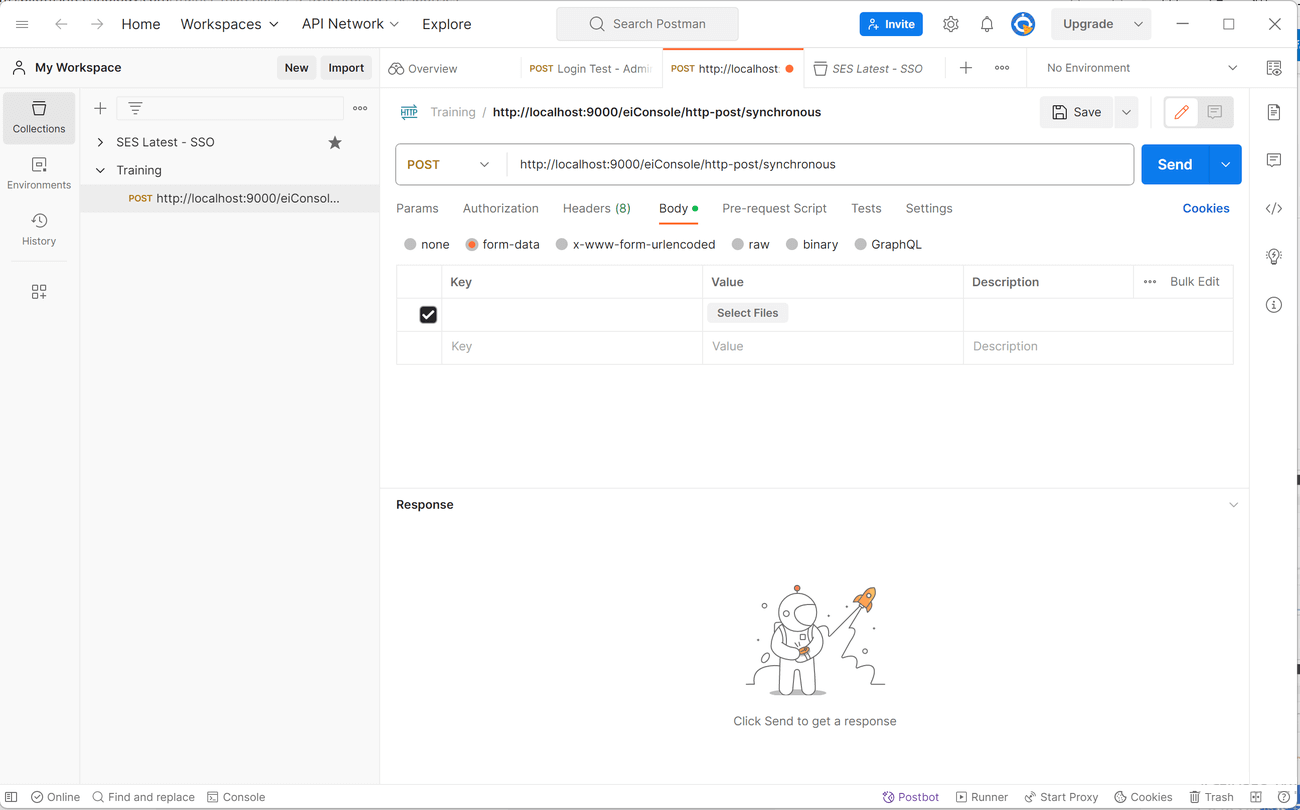Open the request info icon

point(1274,304)
